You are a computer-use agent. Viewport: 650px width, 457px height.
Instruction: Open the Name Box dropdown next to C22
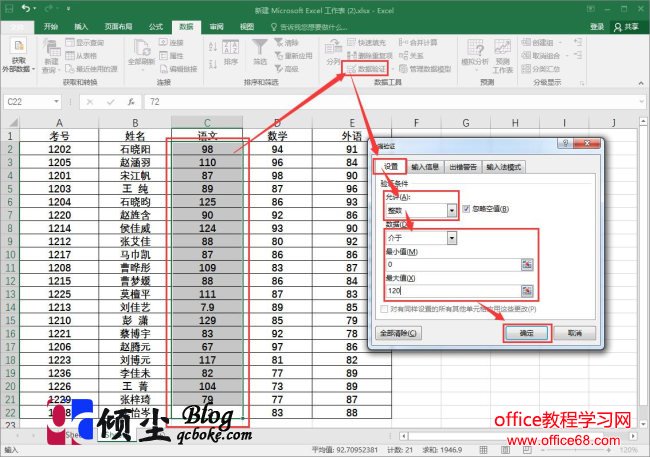coord(56,102)
